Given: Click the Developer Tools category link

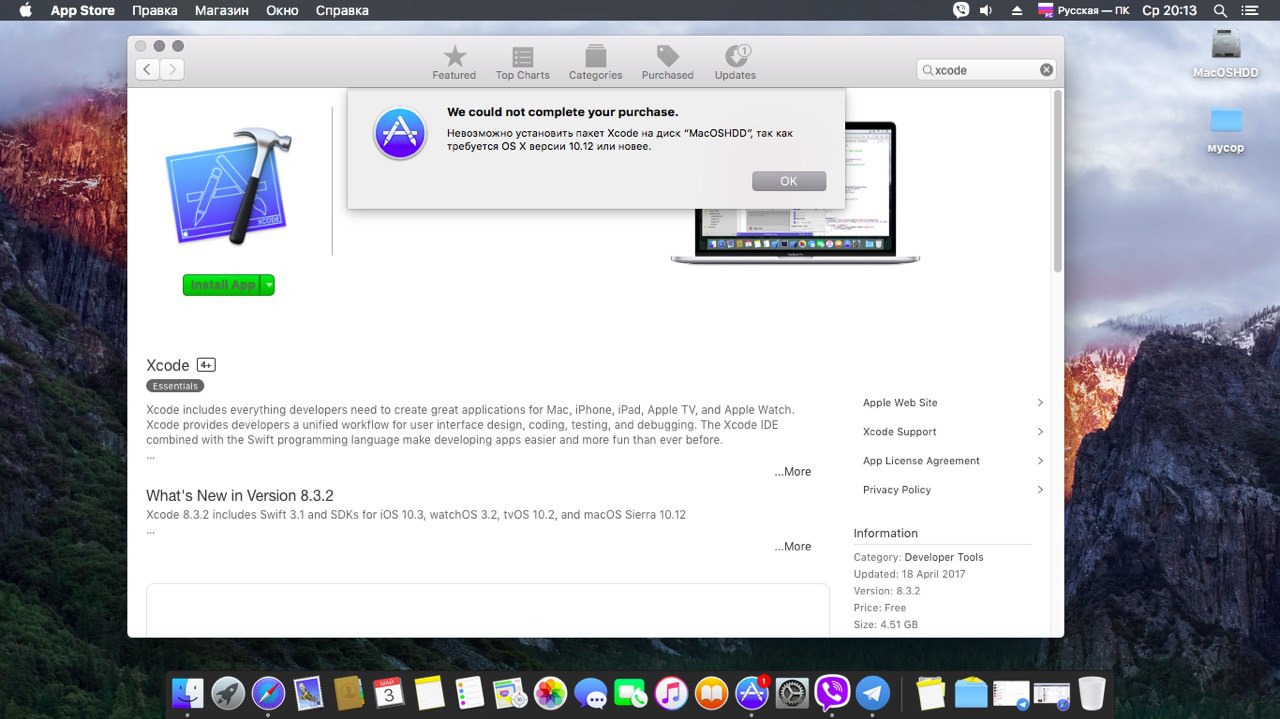Looking at the screenshot, I should 944,557.
